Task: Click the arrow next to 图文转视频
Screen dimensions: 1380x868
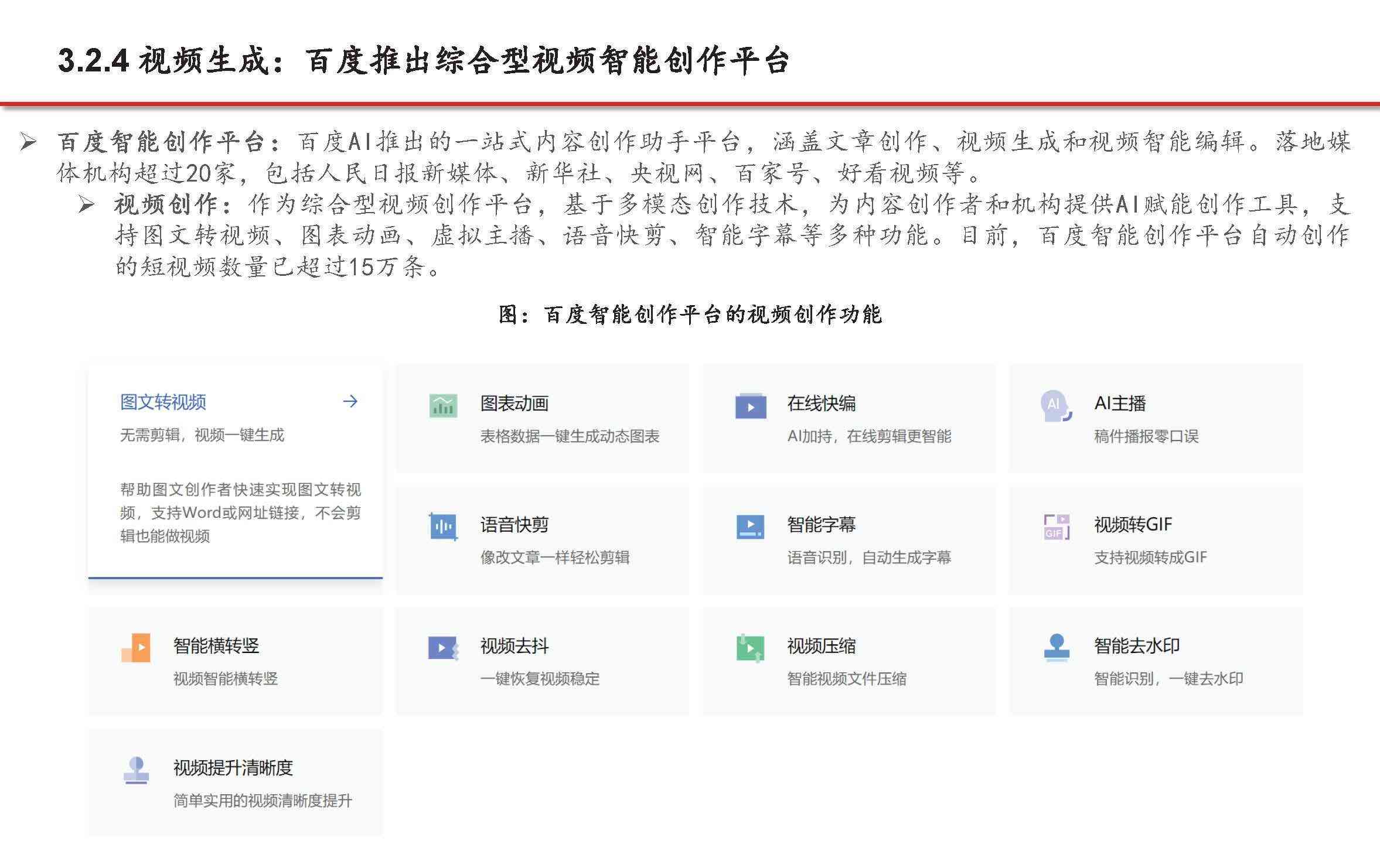Action: click(350, 401)
